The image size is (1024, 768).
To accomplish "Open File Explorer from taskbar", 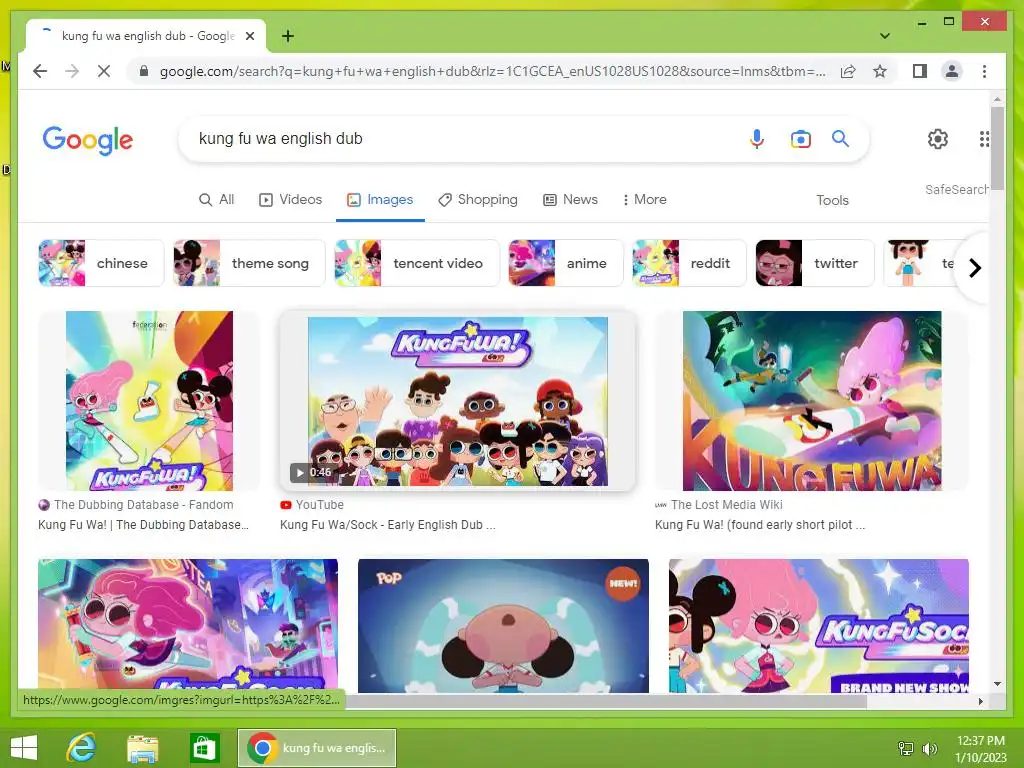I will click(x=143, y=748).
